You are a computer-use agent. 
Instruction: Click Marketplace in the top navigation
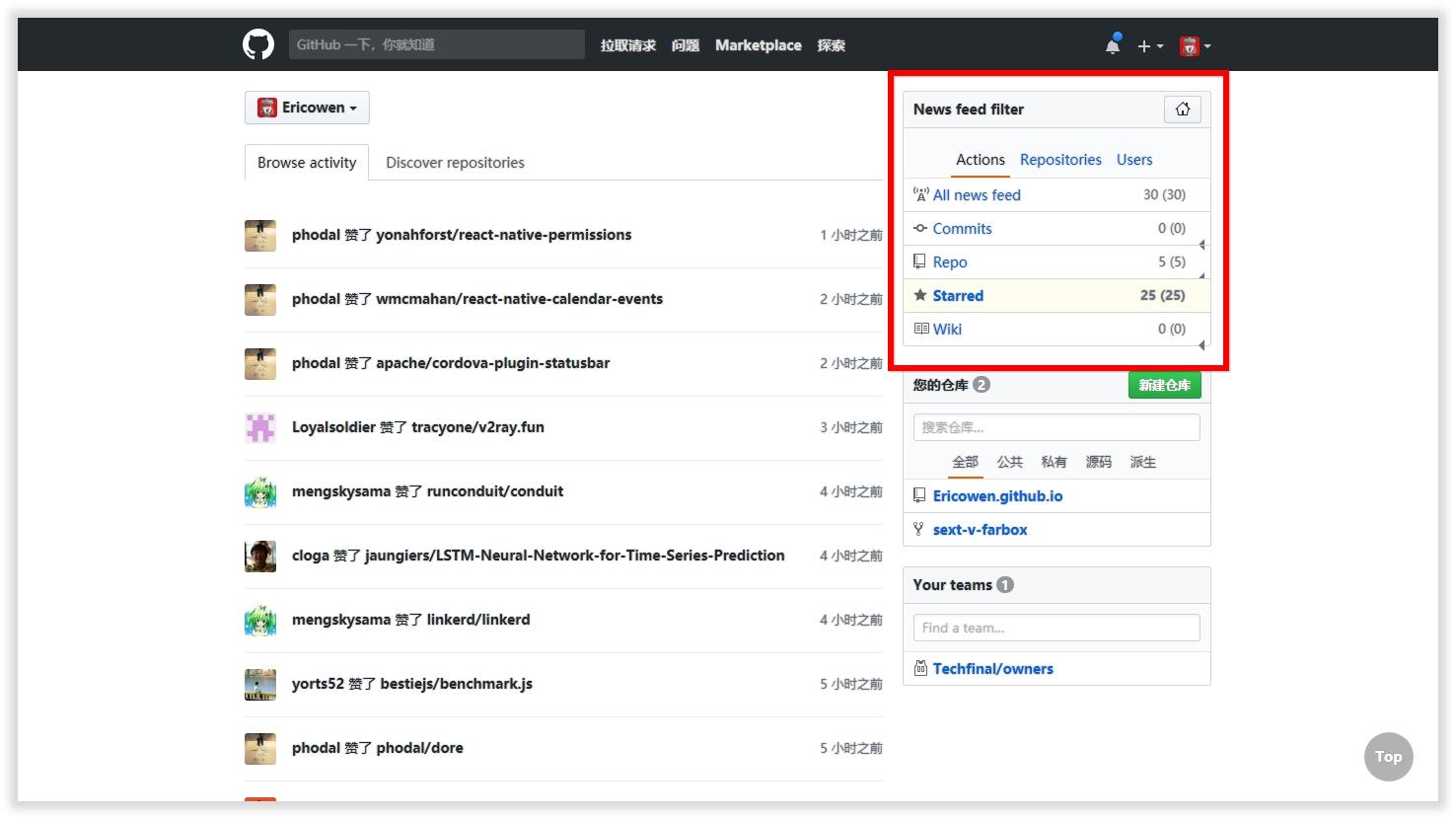pyautogui.click(x=758, y=45)
